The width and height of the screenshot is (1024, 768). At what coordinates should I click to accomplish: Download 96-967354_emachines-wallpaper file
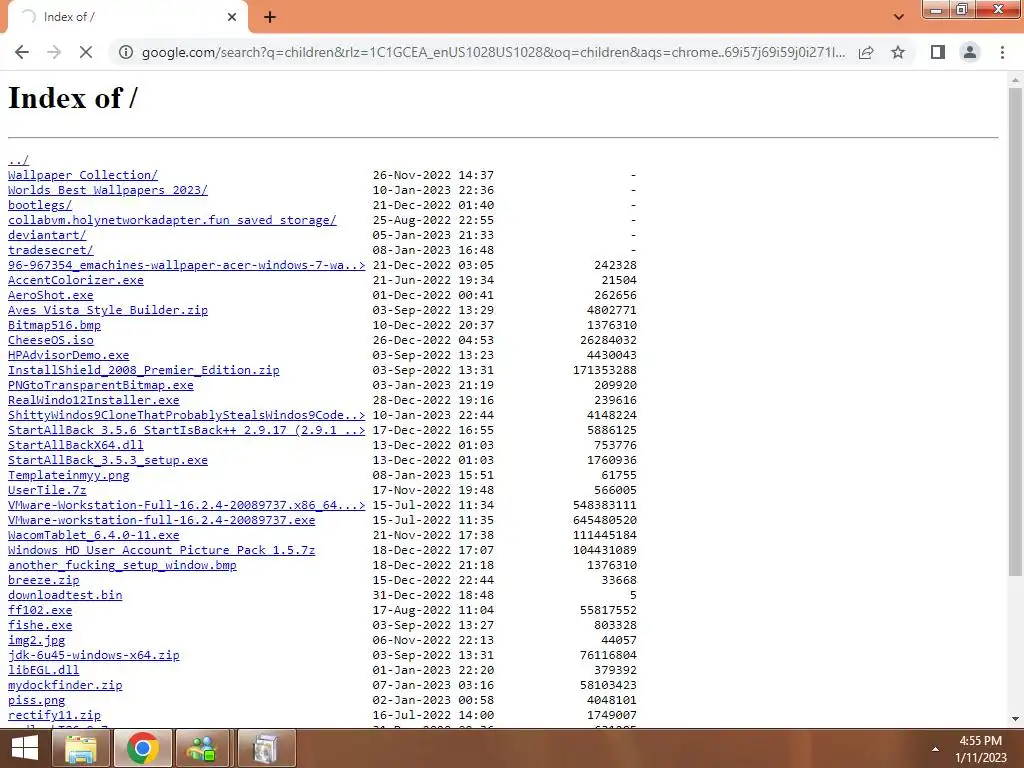187,265
